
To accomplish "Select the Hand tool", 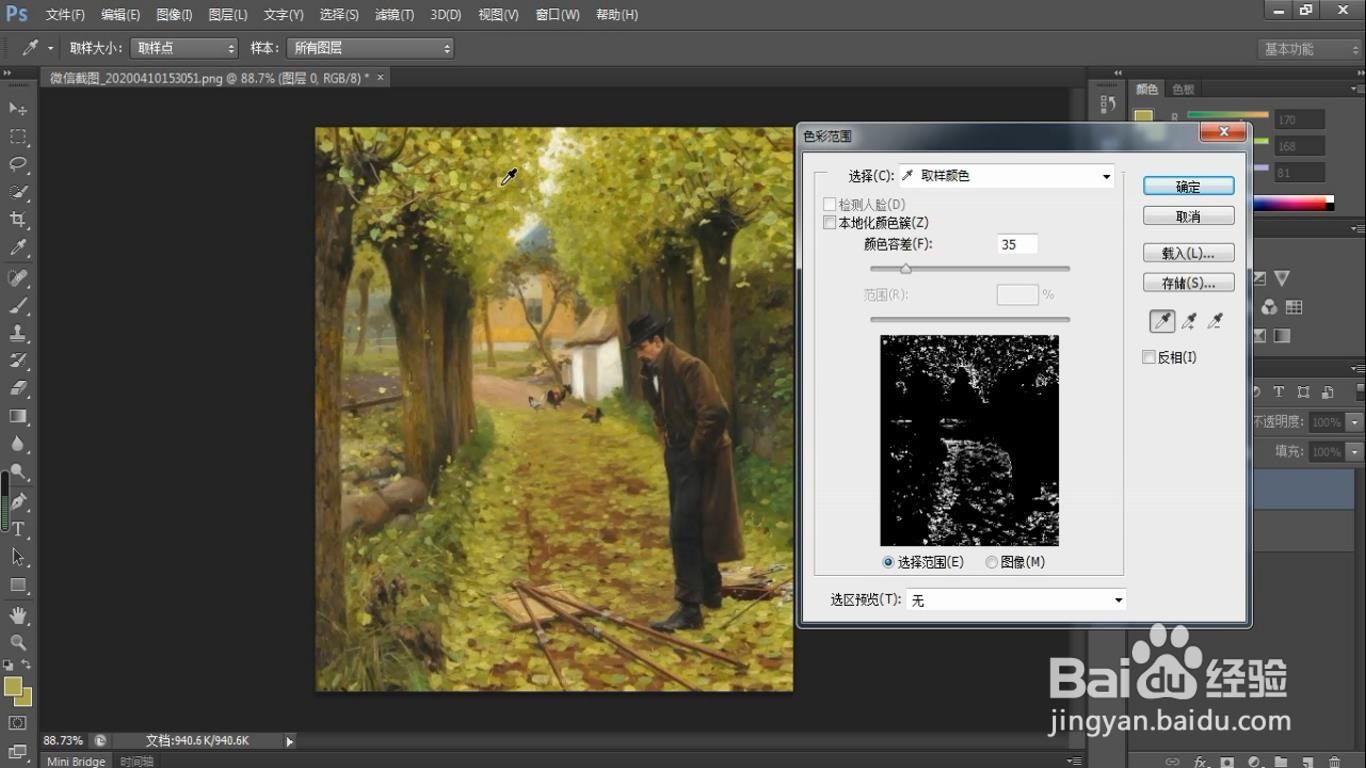I will tap(18, 615).
